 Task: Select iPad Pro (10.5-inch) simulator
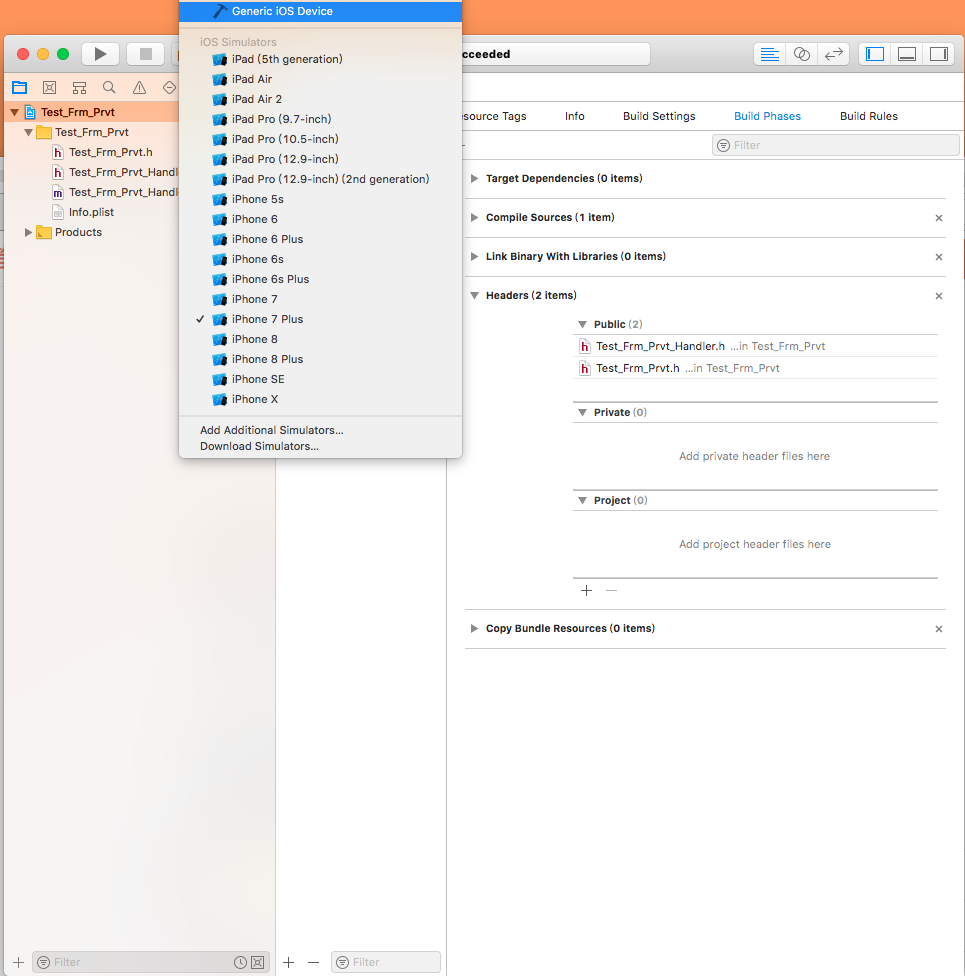coord(321,139)
